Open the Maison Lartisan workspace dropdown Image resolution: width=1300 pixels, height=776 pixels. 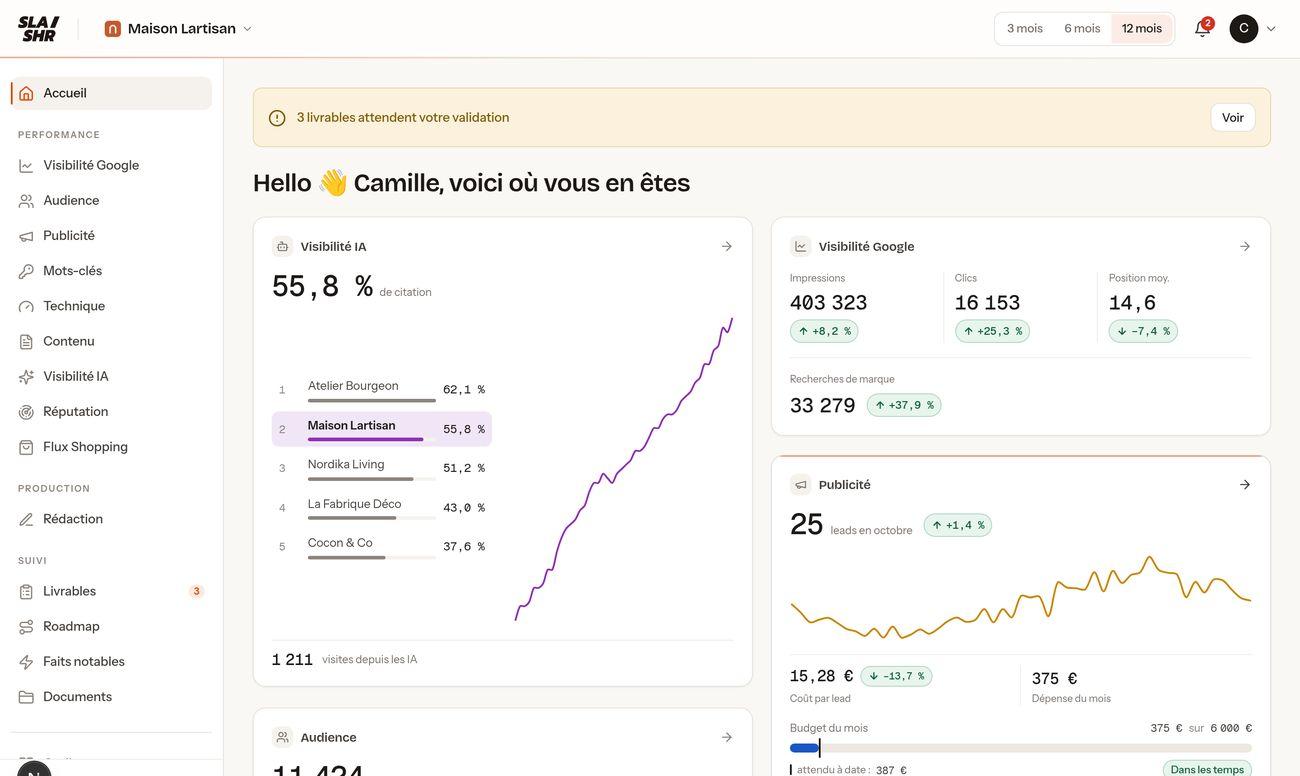click(x=179, y=29)
